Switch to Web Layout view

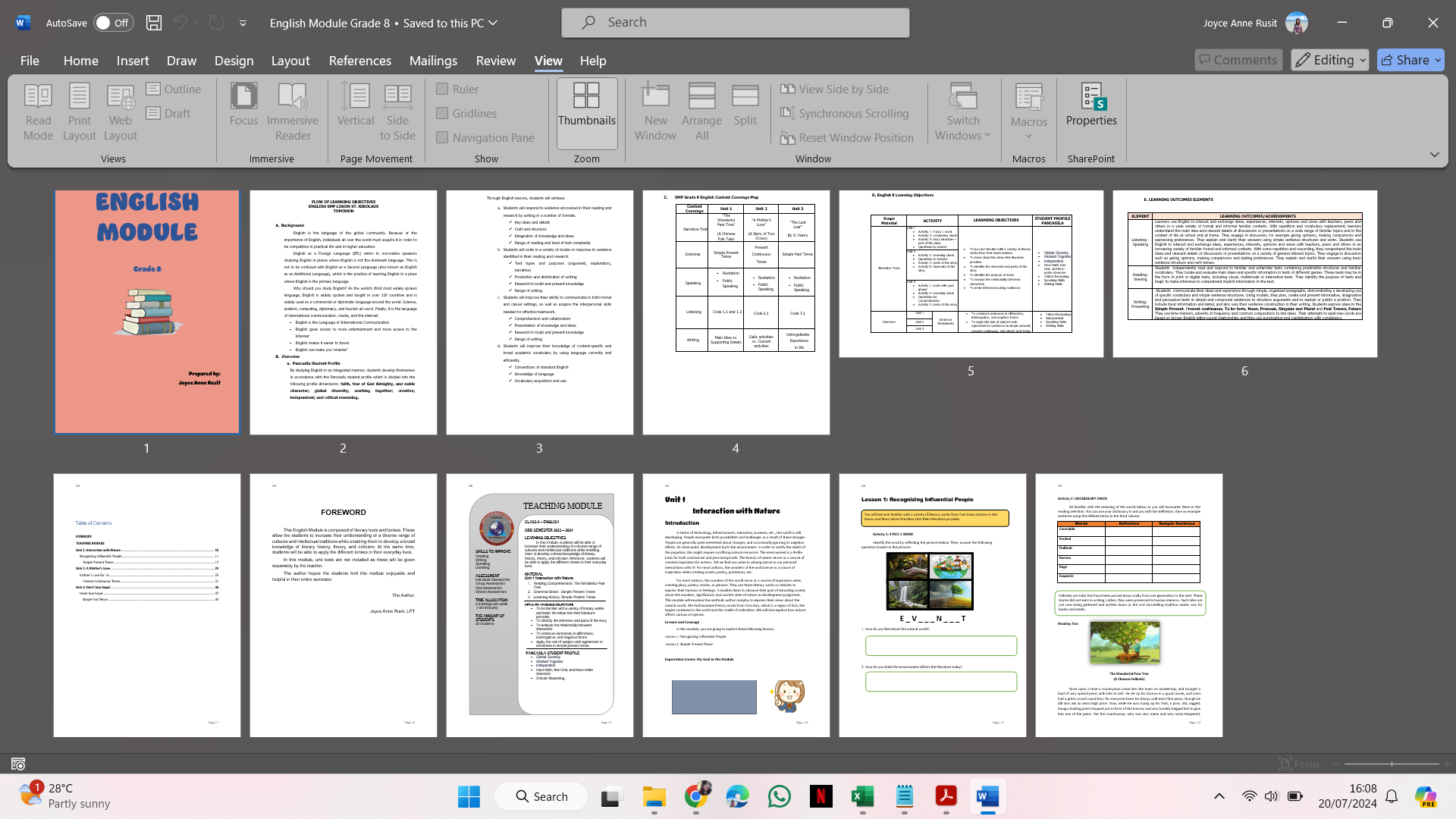120,112
